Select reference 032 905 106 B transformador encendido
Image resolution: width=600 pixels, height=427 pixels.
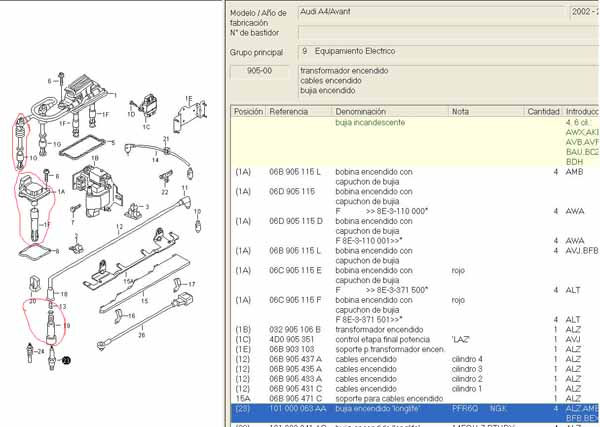415,330
